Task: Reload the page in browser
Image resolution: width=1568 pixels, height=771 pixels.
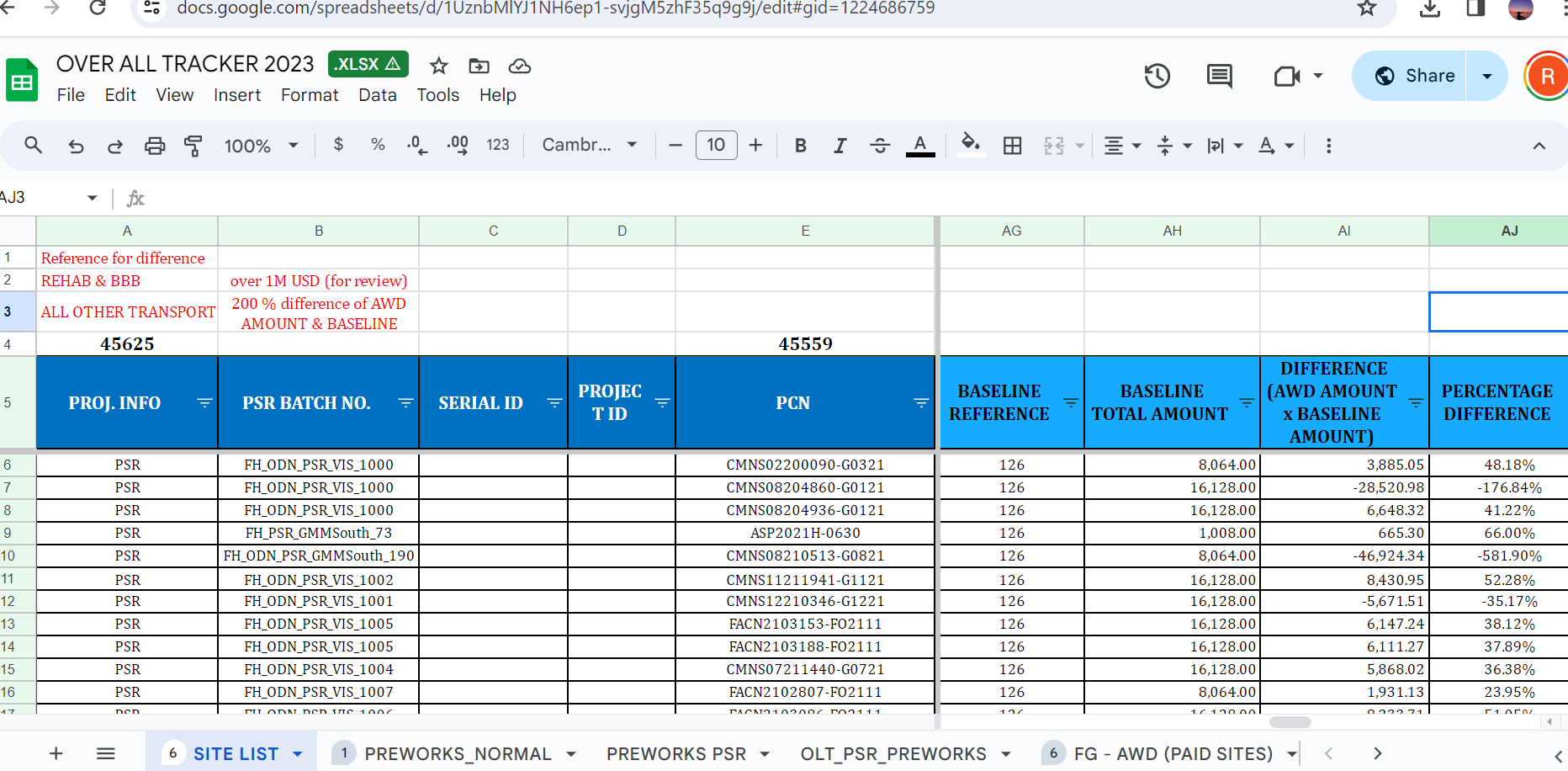Action: tap(98, 8)
